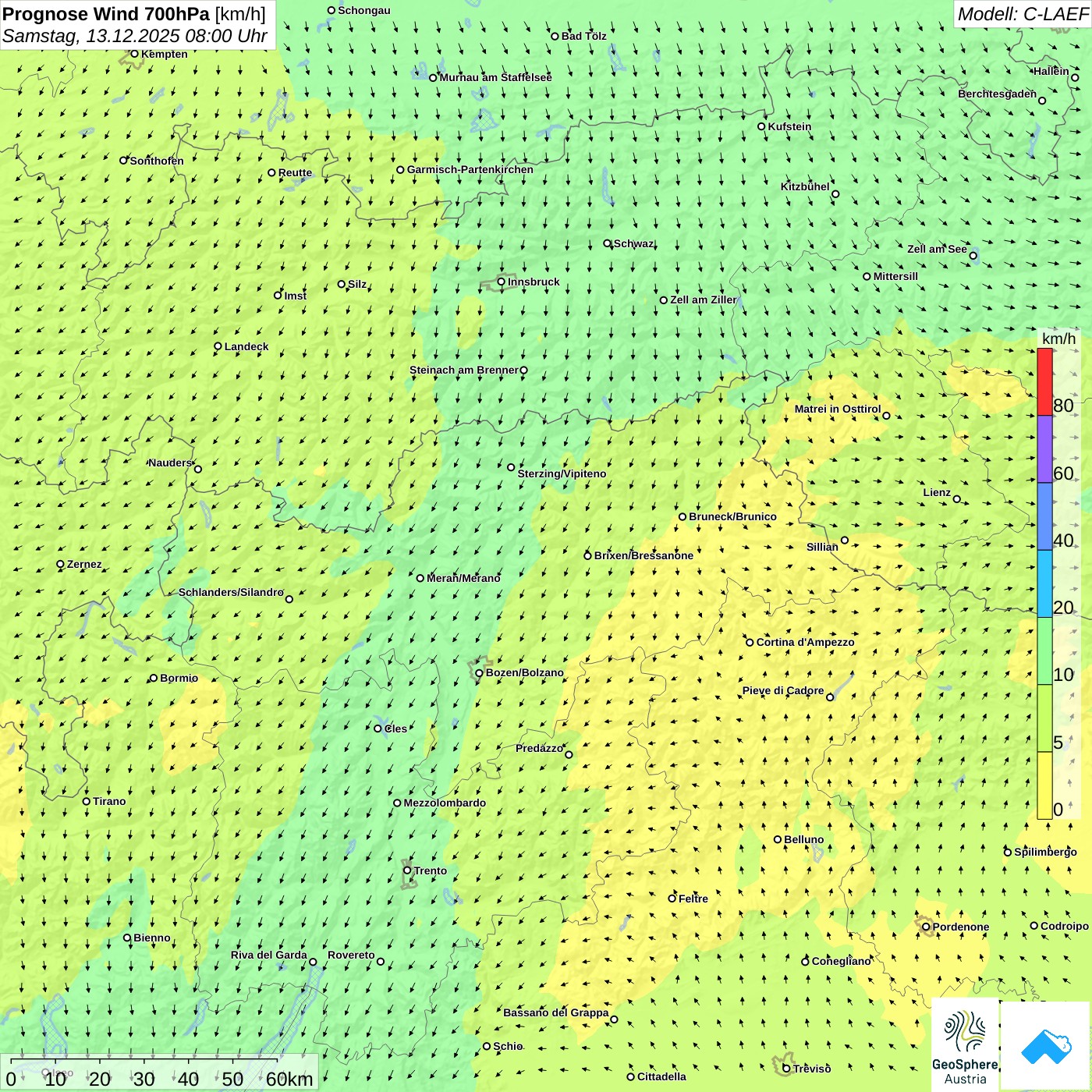The height and width of the screenshot is (1092, 1092).
Task: Click the Zell am See label
Action: coord(937,249)
